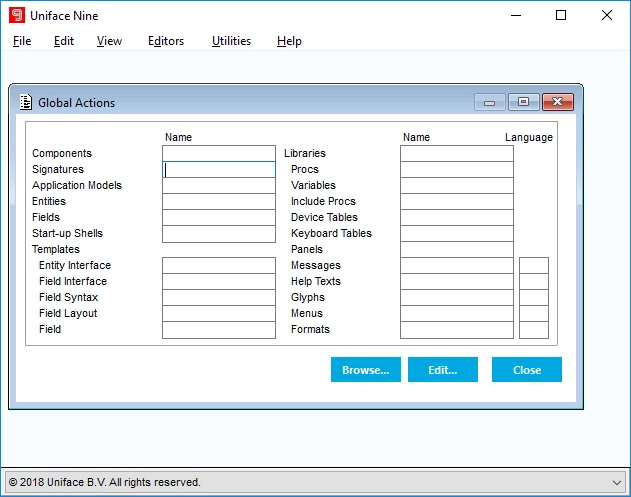Close the Uniface Nine main window
Viewport: 631px width, 497px height.
click(x=607, y=15)
